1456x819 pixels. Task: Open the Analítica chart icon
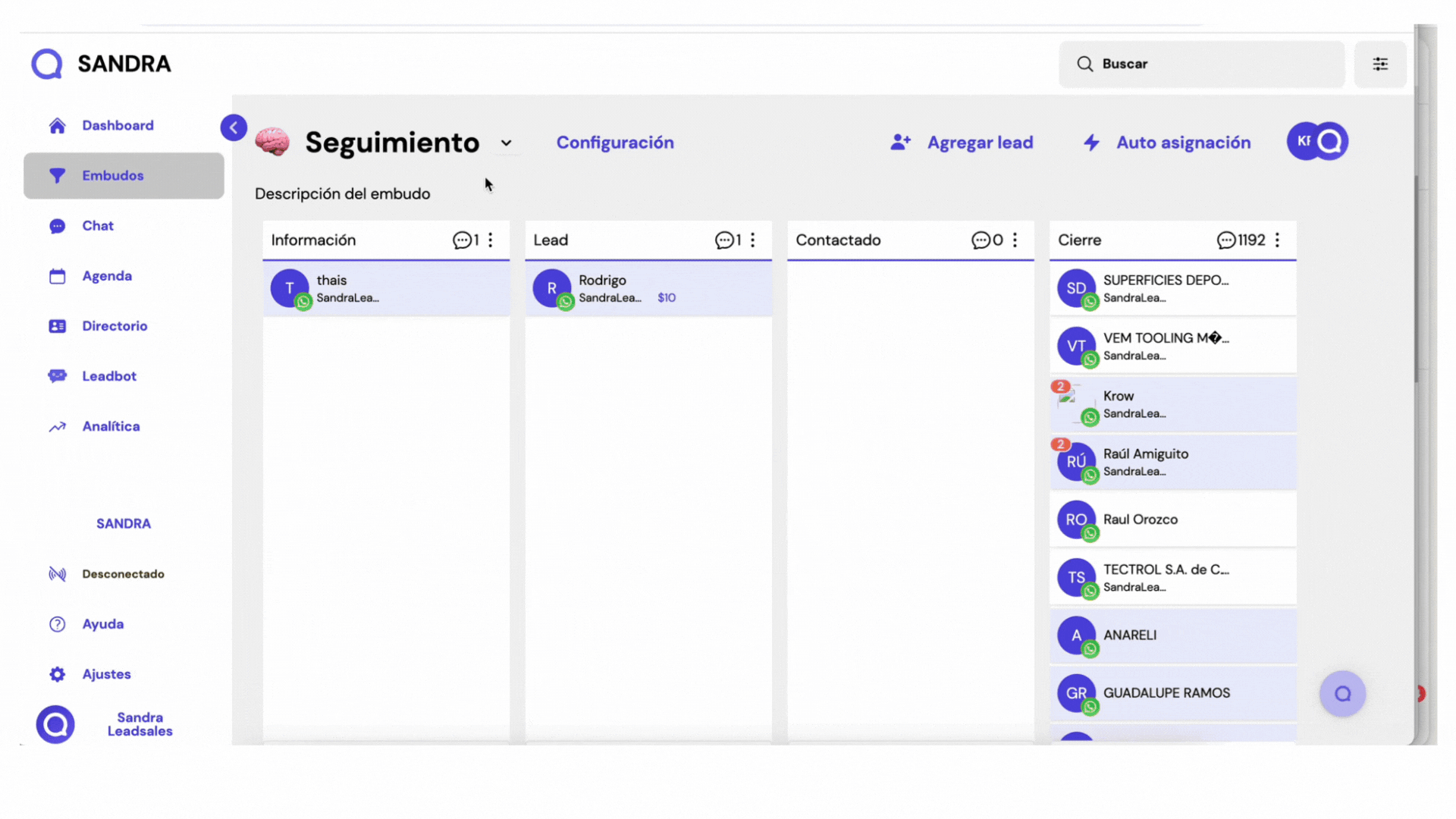57,427
